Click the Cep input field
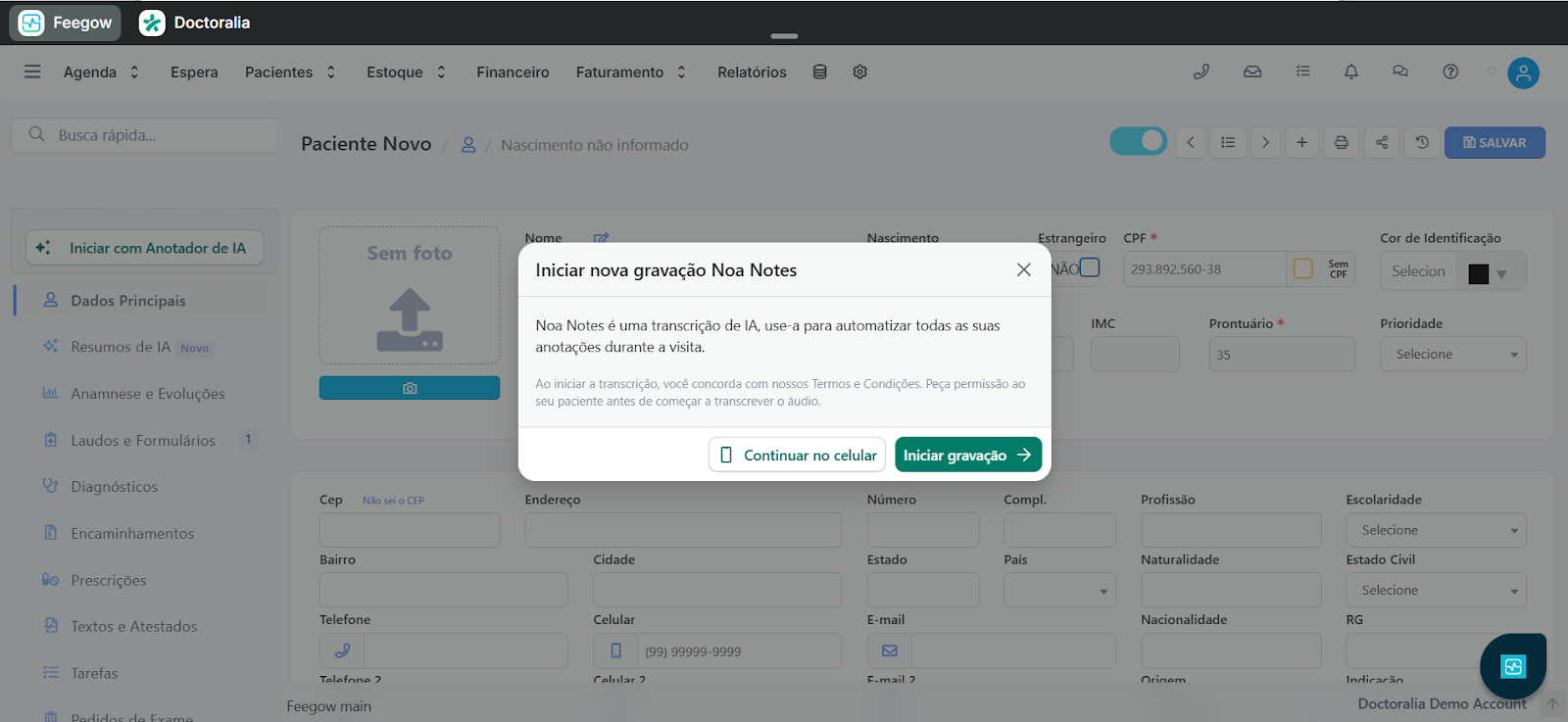The width and height of the screenshot is (1568, 722). point(410,530)
